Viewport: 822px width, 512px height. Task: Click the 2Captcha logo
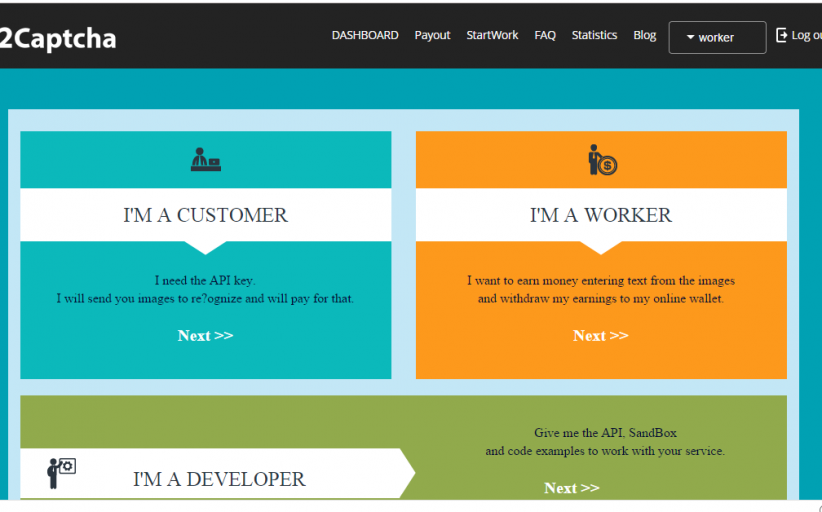coord(58,38)
